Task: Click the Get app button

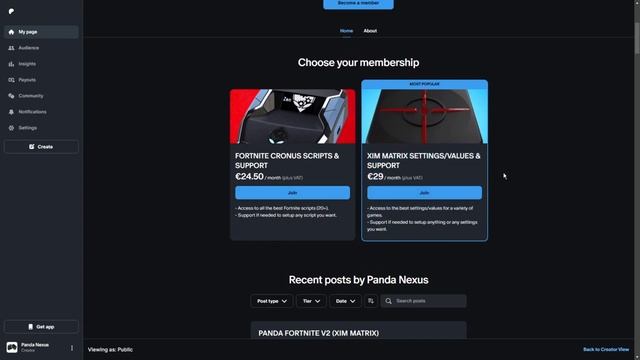Action: coord(41,327)
